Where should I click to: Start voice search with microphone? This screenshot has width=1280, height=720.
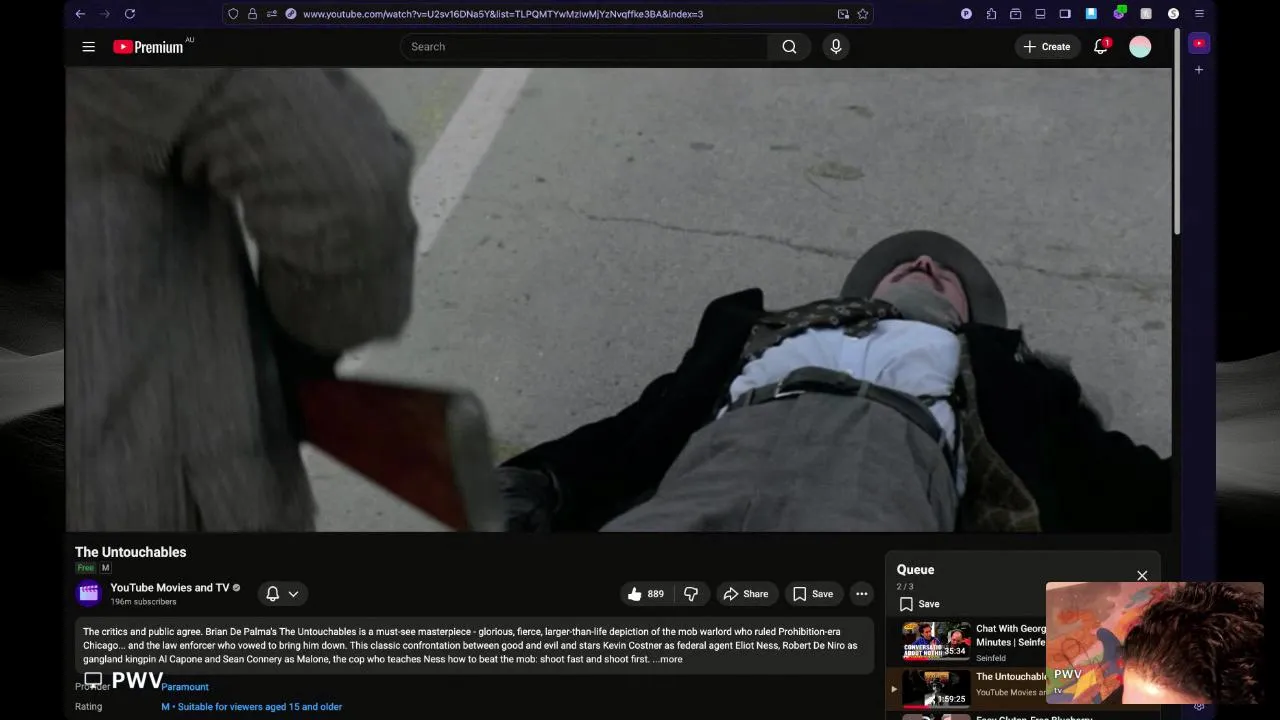pyautogui.click(x=836, y=47)
